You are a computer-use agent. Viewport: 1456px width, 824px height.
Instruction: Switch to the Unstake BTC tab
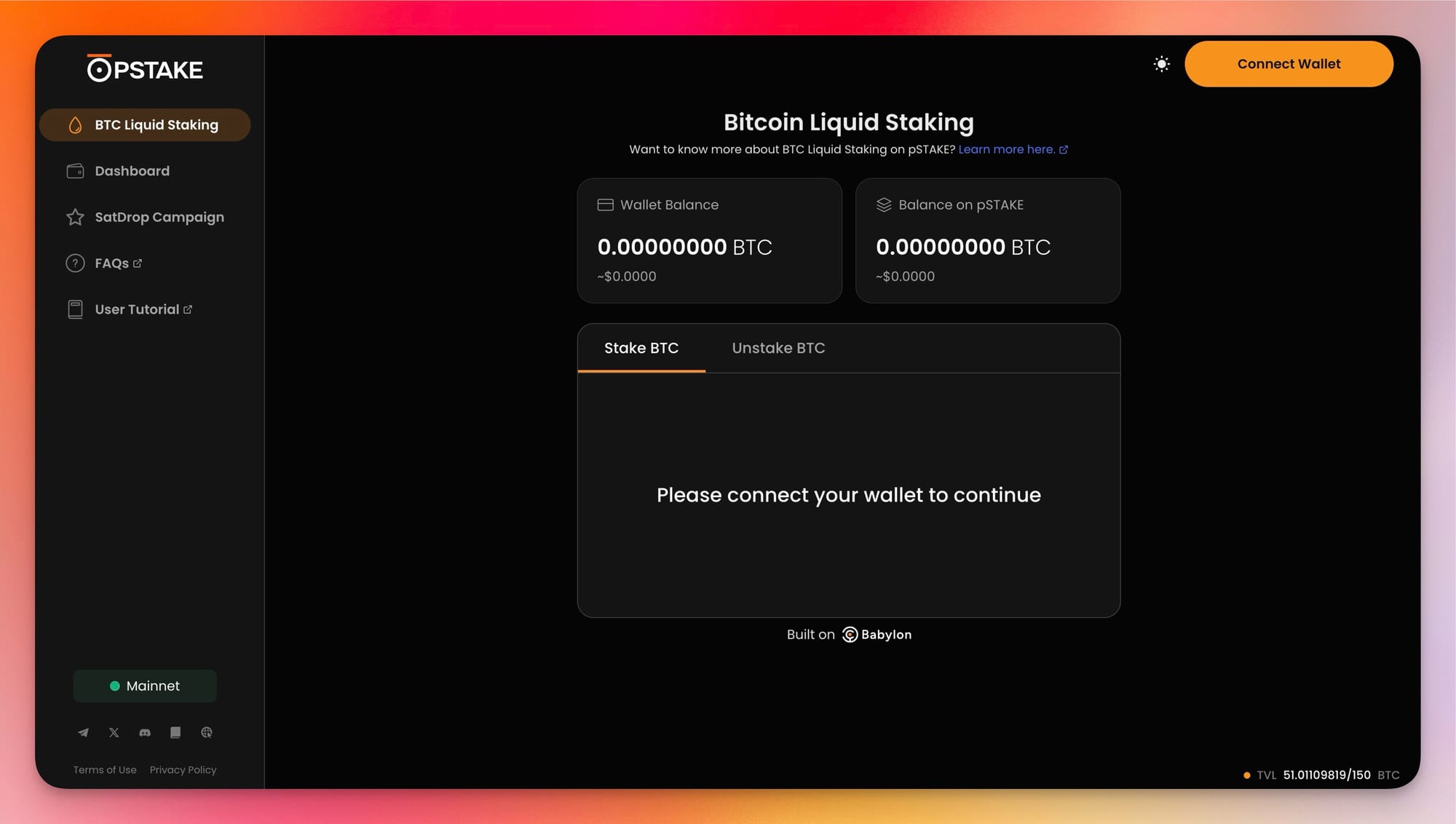(x=778, y=348)
